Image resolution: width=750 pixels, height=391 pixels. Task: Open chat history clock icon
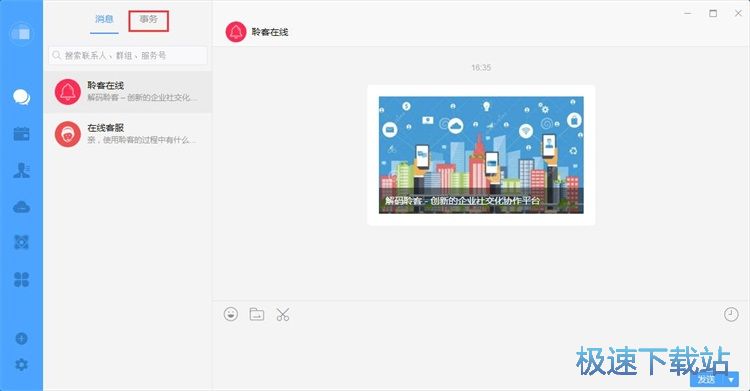point(731,314)
